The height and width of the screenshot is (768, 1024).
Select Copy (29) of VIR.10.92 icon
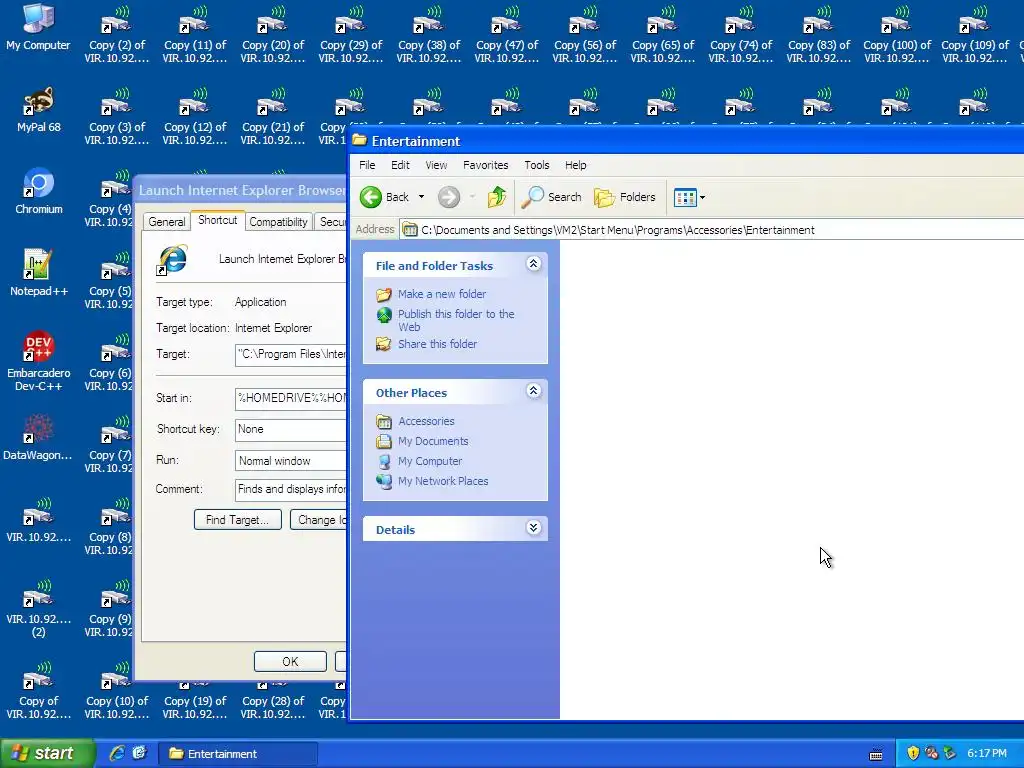coord(351,35)
